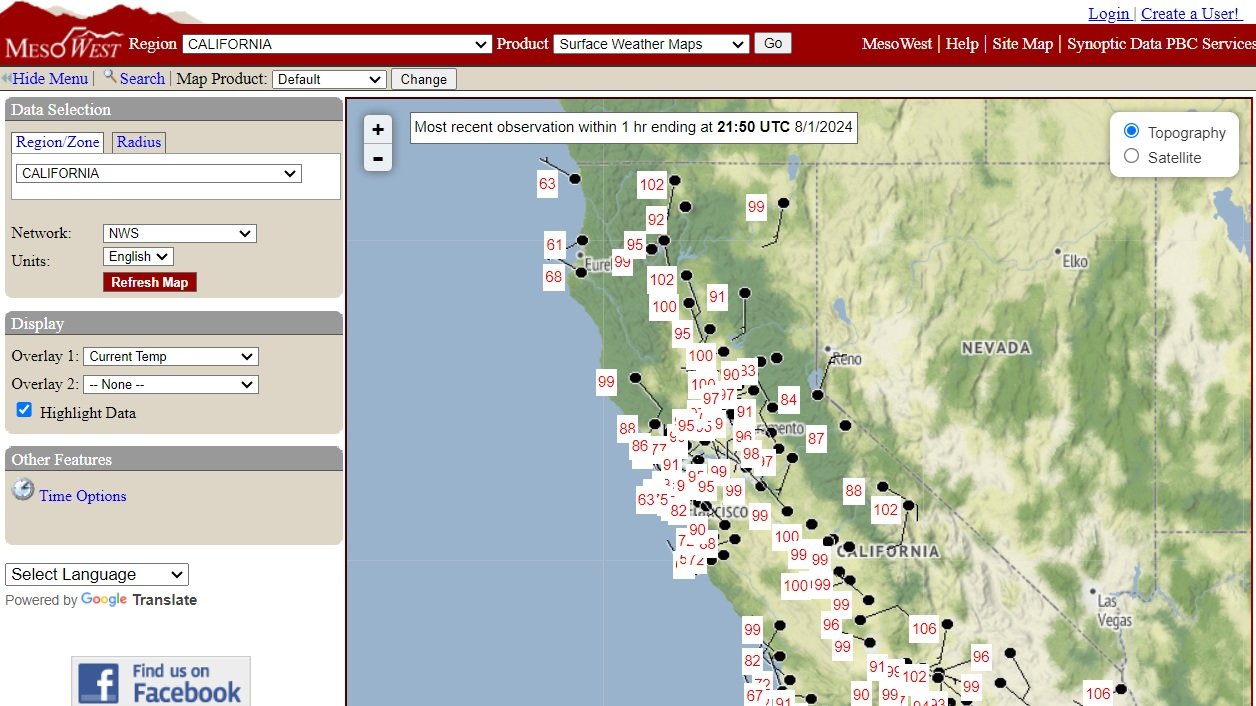The width and height of the screenshot is (1256, 706).
Task: Select the Topography radio button
Action: [1131, 131]
